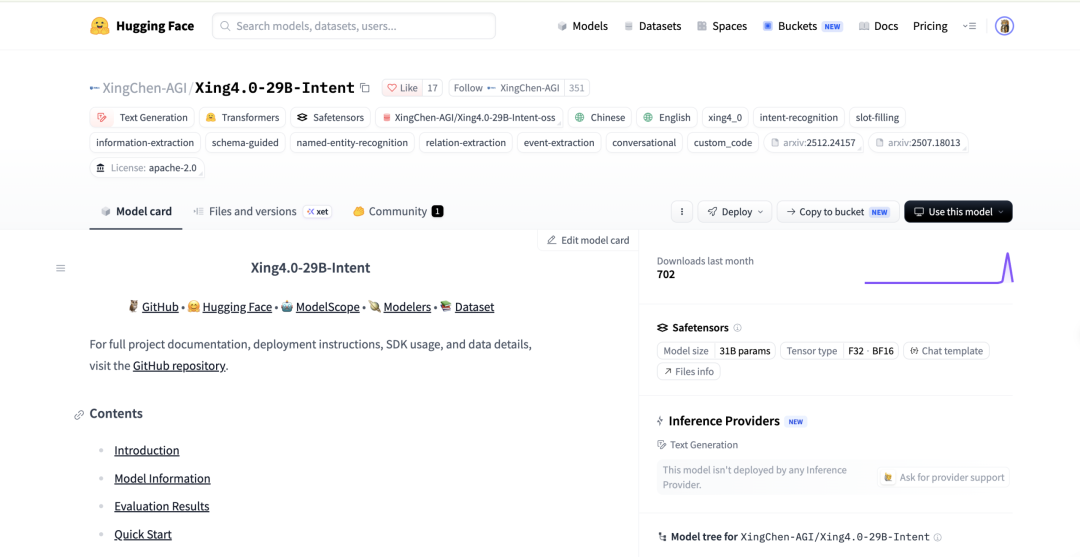
Task: Click the custom_code tag
Action: pos(723,143)
